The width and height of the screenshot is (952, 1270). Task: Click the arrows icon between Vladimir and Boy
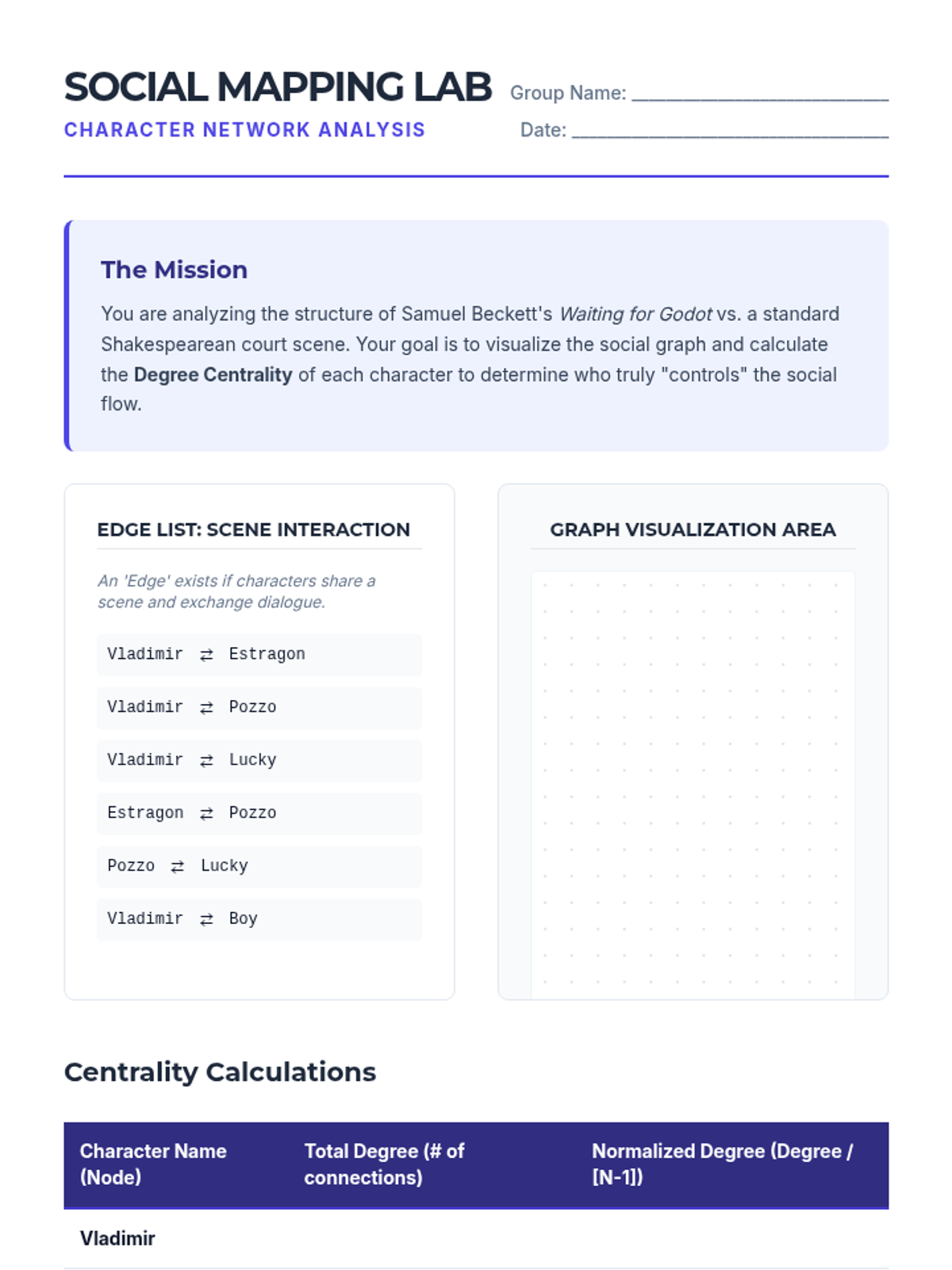[x=206, y=919]
